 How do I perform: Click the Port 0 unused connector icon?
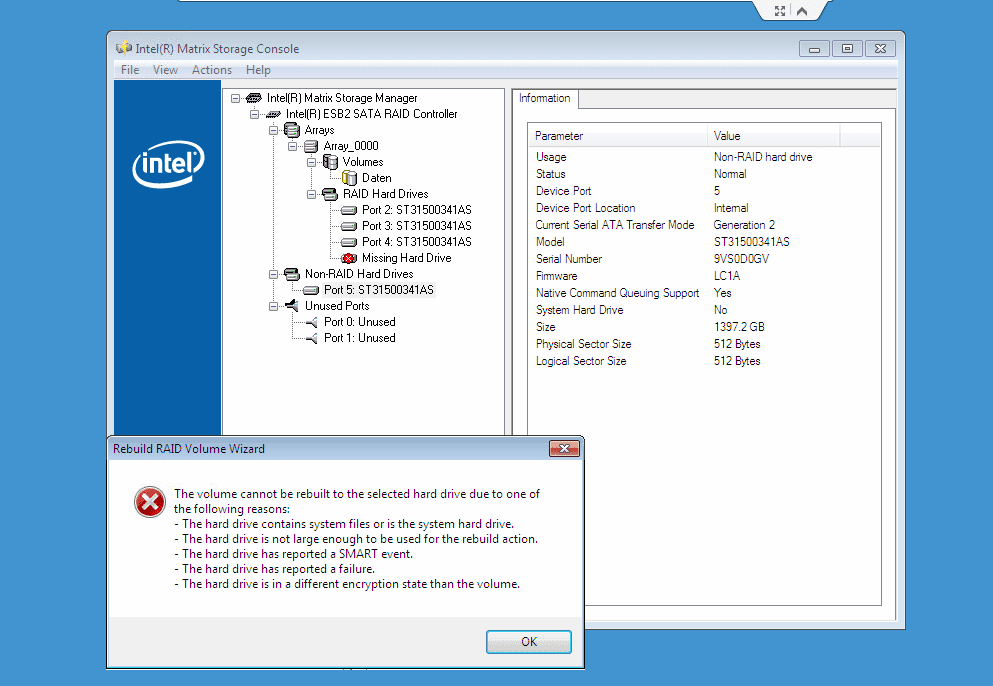point(312,322)
